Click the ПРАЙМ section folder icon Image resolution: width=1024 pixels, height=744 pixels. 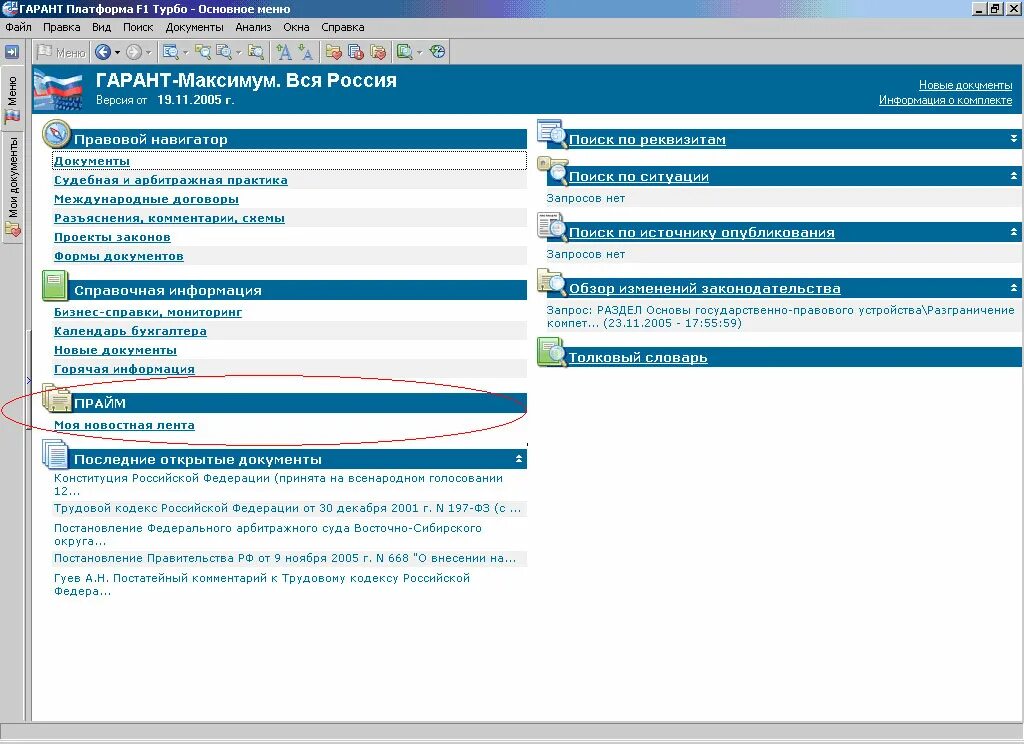56,398
